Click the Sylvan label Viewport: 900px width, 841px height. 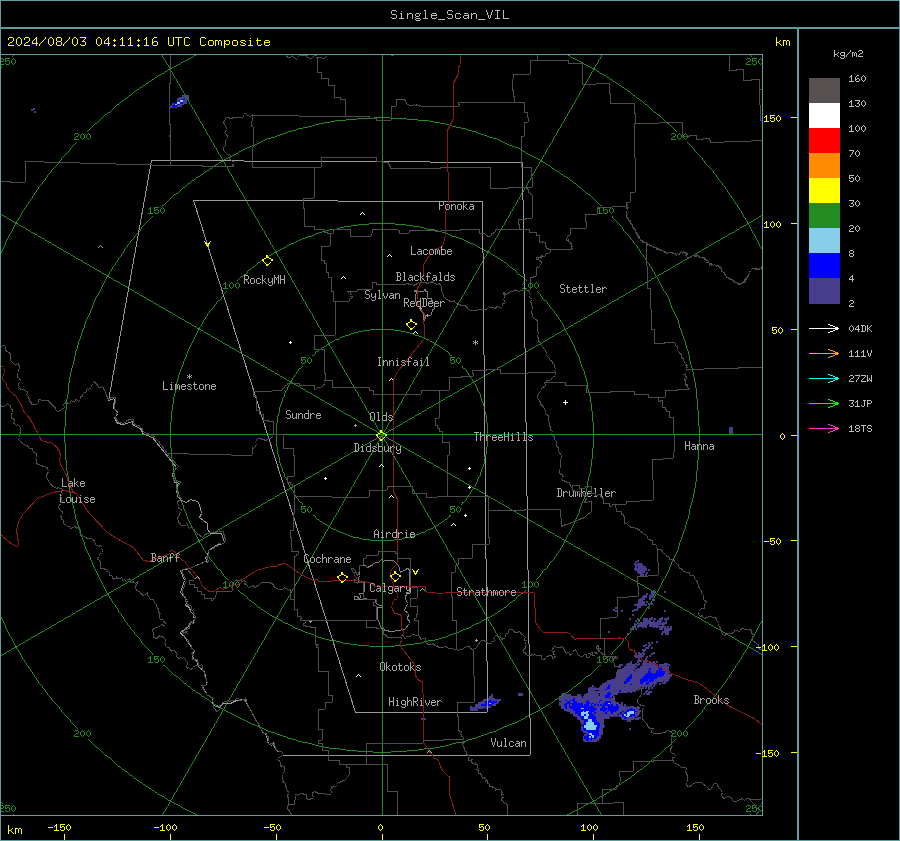[x=382, y=295]
